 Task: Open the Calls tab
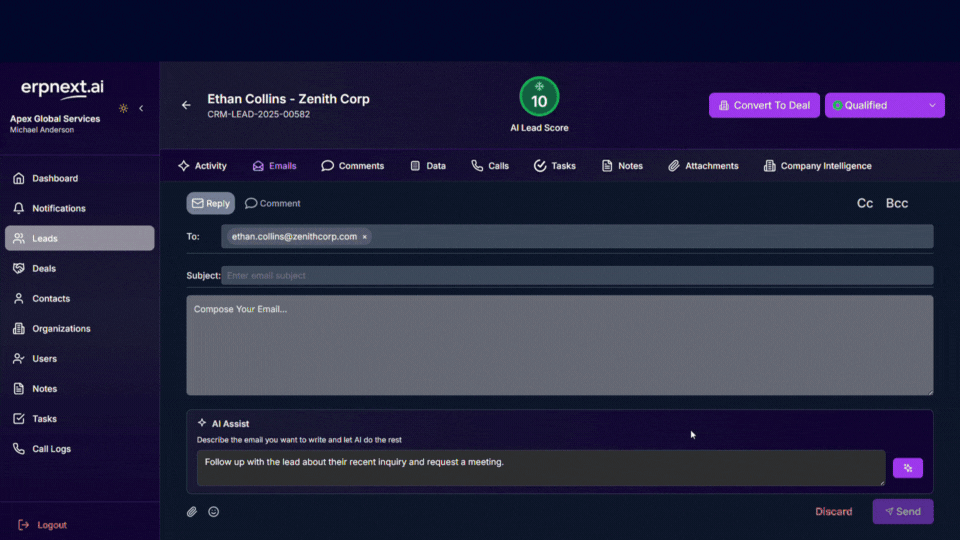click(x=490, y=166)
